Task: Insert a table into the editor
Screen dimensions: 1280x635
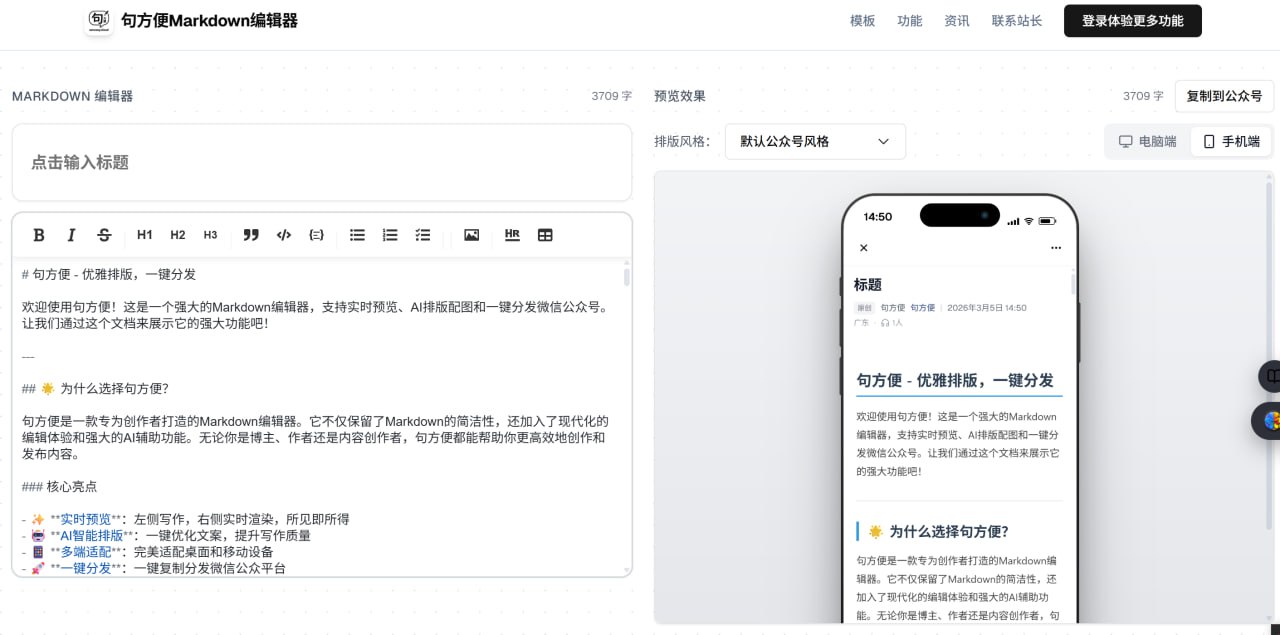Action: coord(545,235)
